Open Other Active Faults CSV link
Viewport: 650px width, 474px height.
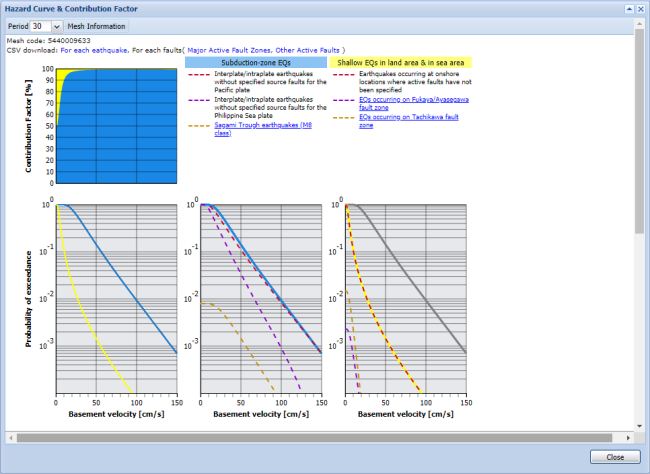(307, 49)
